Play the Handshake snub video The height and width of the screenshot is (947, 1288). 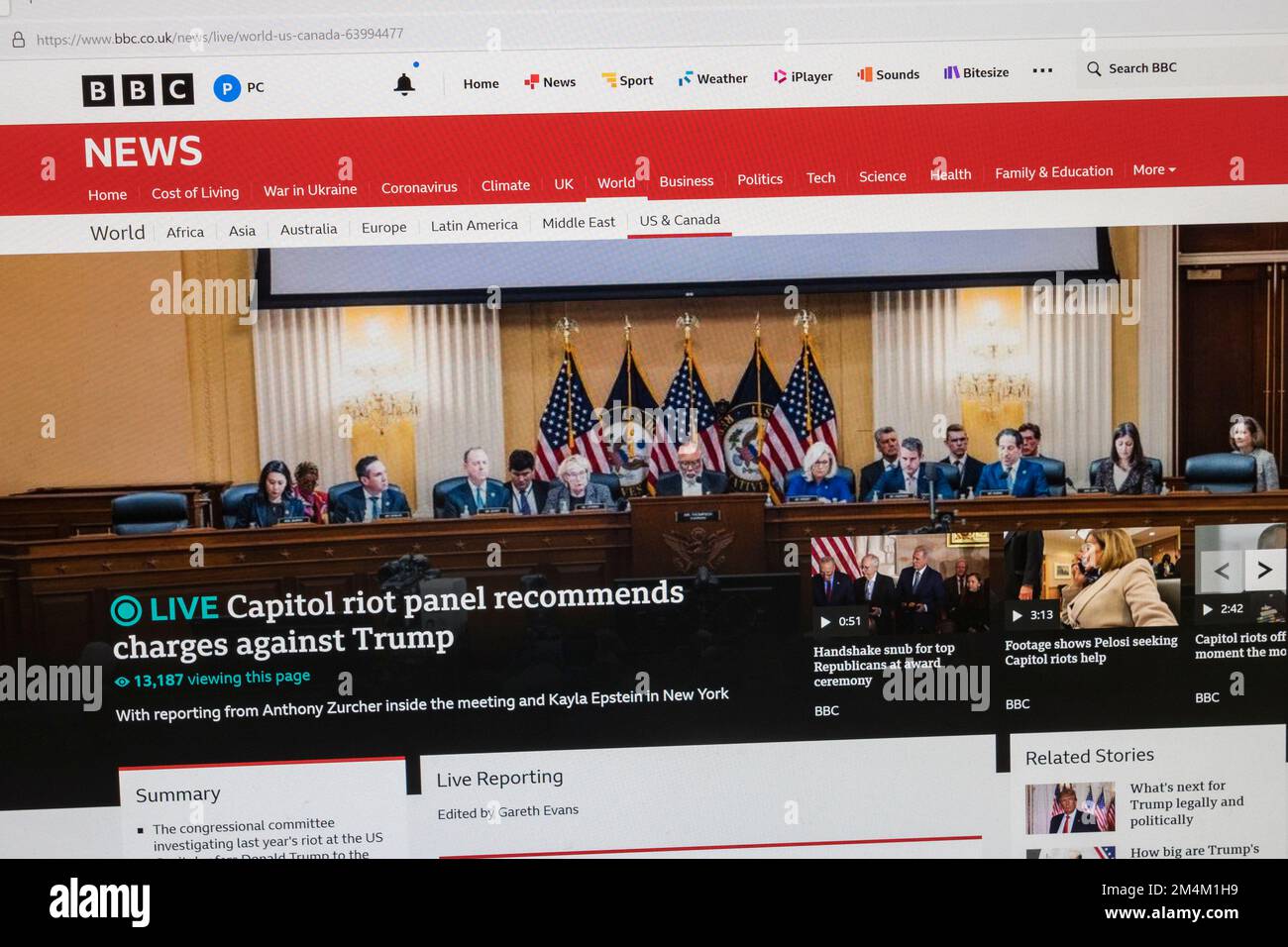(825, 621)
